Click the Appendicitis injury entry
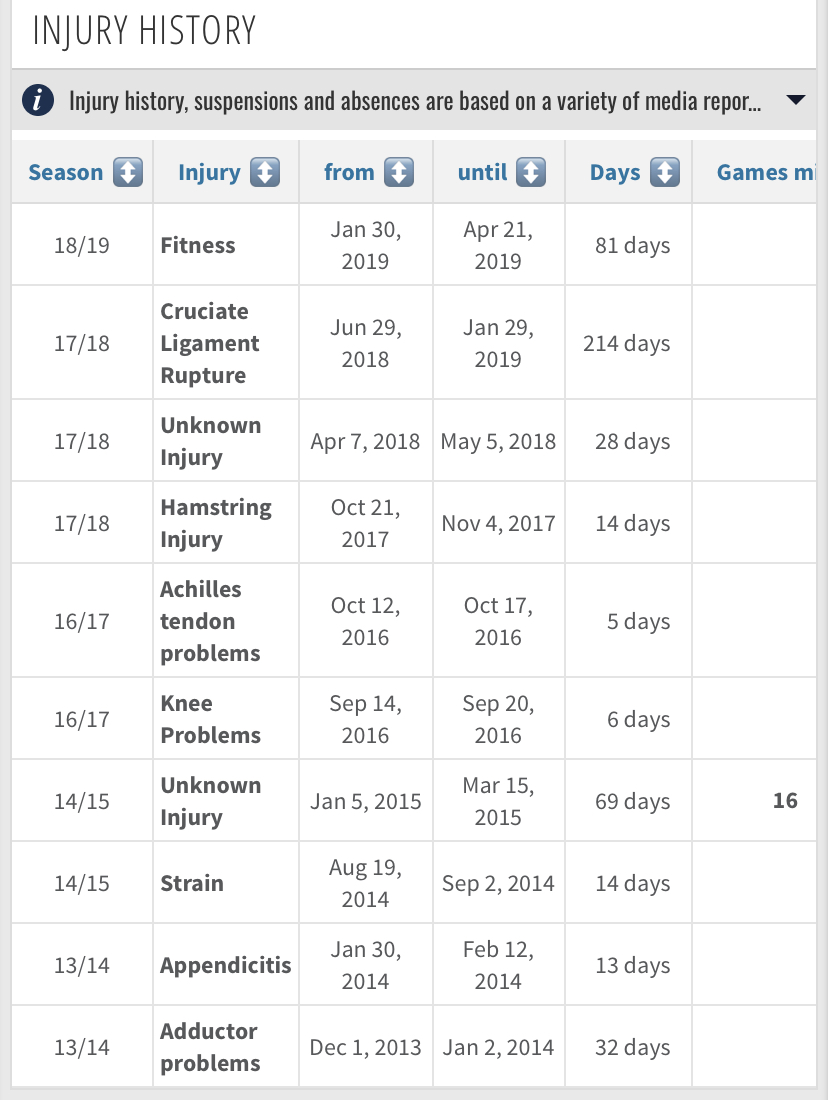Viewport: 828px width, 1100px height. click(x=226, y=965)
